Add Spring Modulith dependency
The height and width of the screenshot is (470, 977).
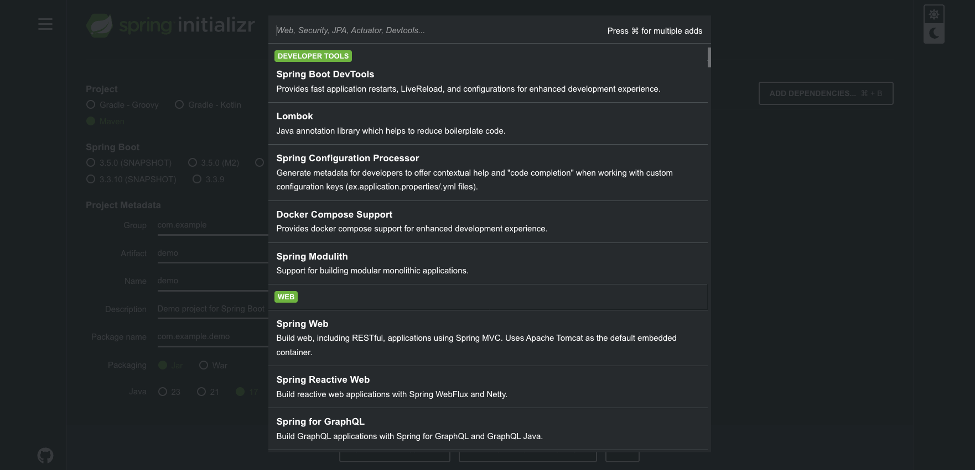tap(488, 264)
